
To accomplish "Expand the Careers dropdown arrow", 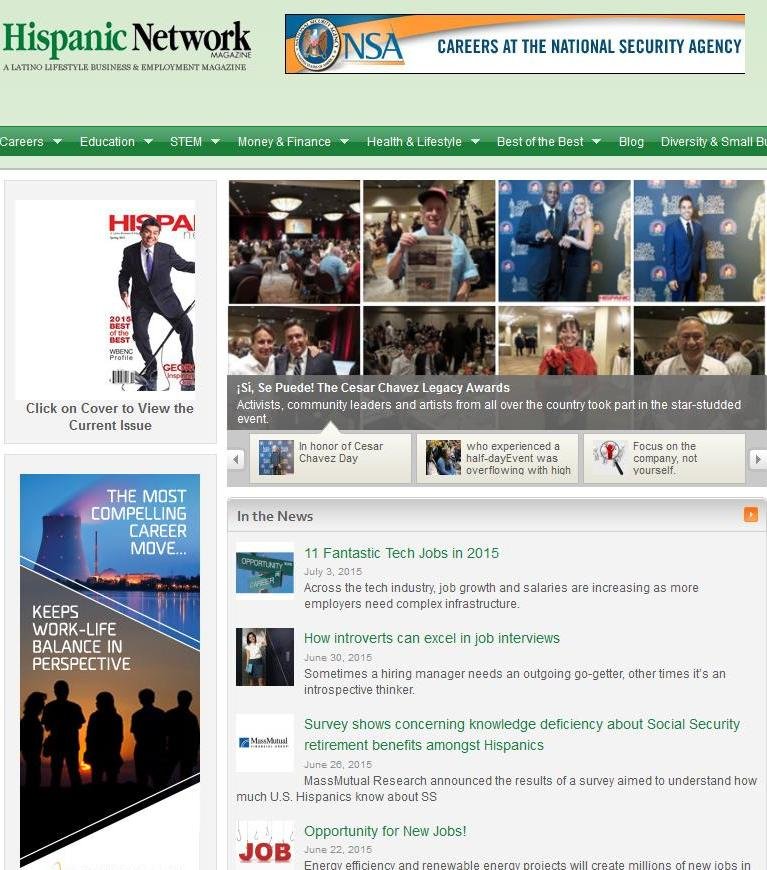I will 57,141.
